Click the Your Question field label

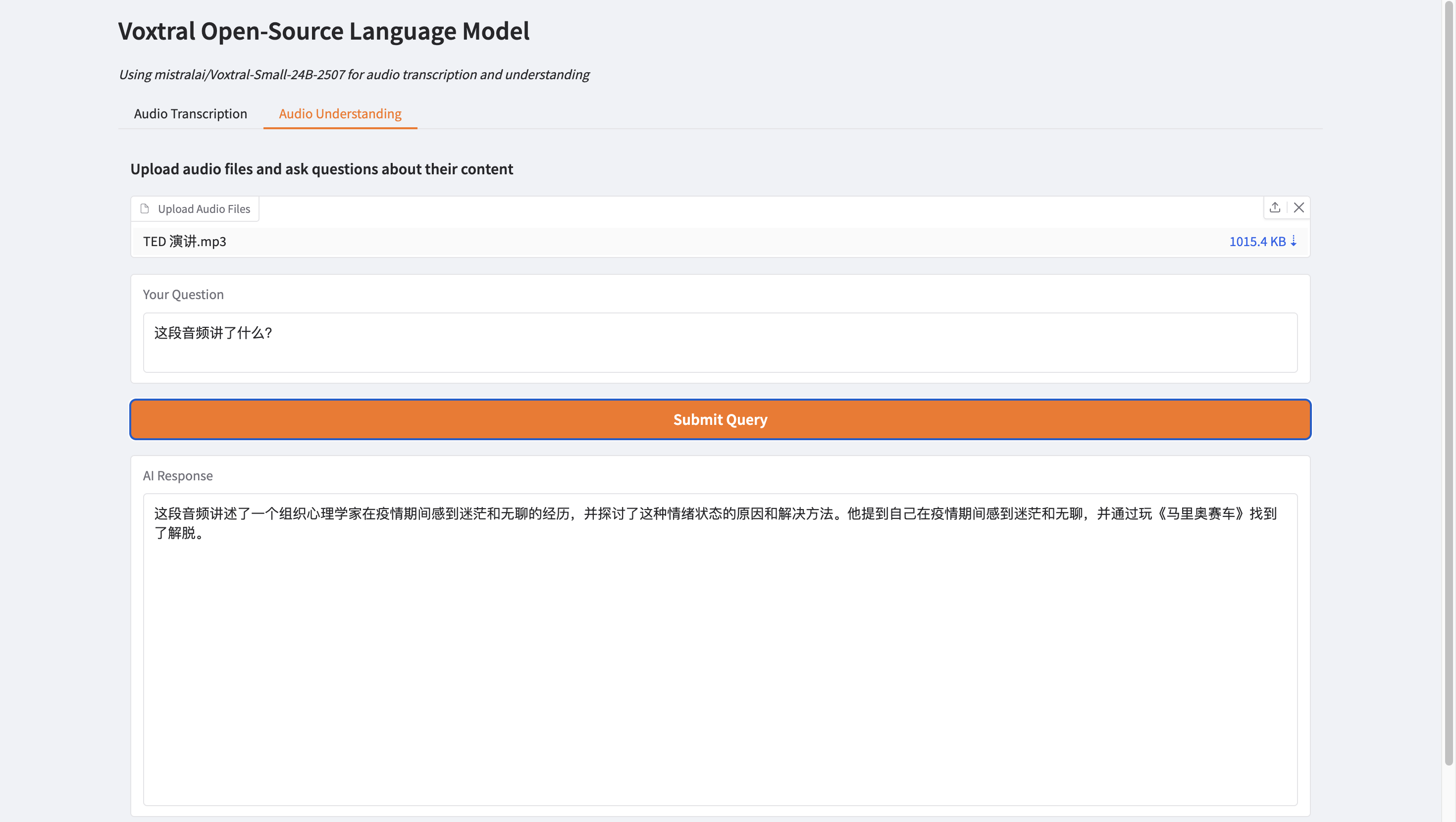coord(183,295)
